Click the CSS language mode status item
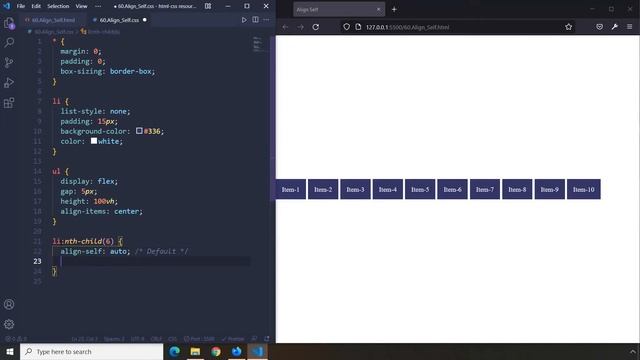Image resolution: width=640 pixels, height=360 pixels. tap(172, 339)
